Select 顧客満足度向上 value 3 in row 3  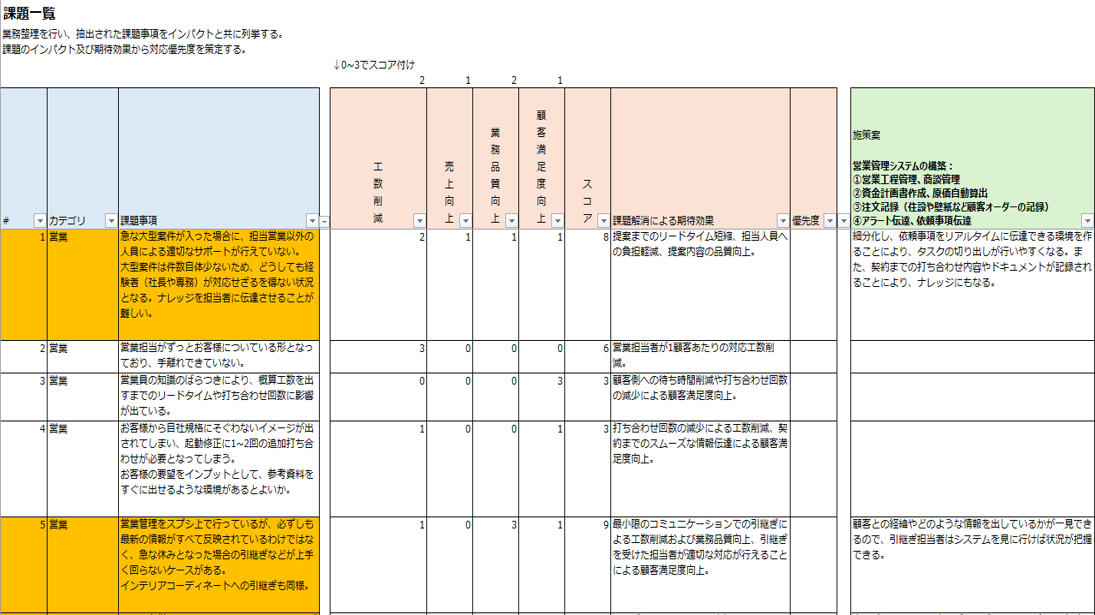click(542, 397)
